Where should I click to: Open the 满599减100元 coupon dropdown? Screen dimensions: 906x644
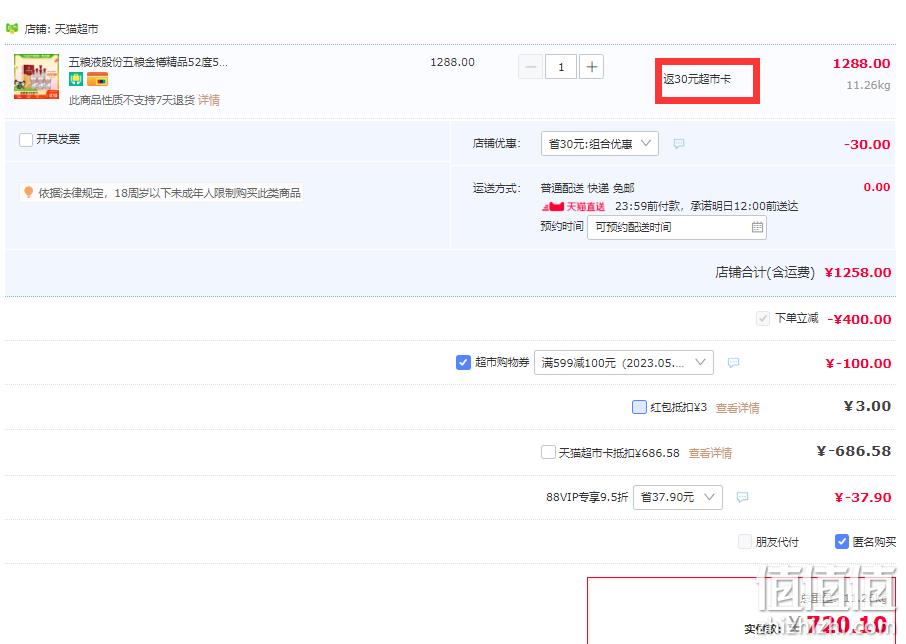[623, 363]
